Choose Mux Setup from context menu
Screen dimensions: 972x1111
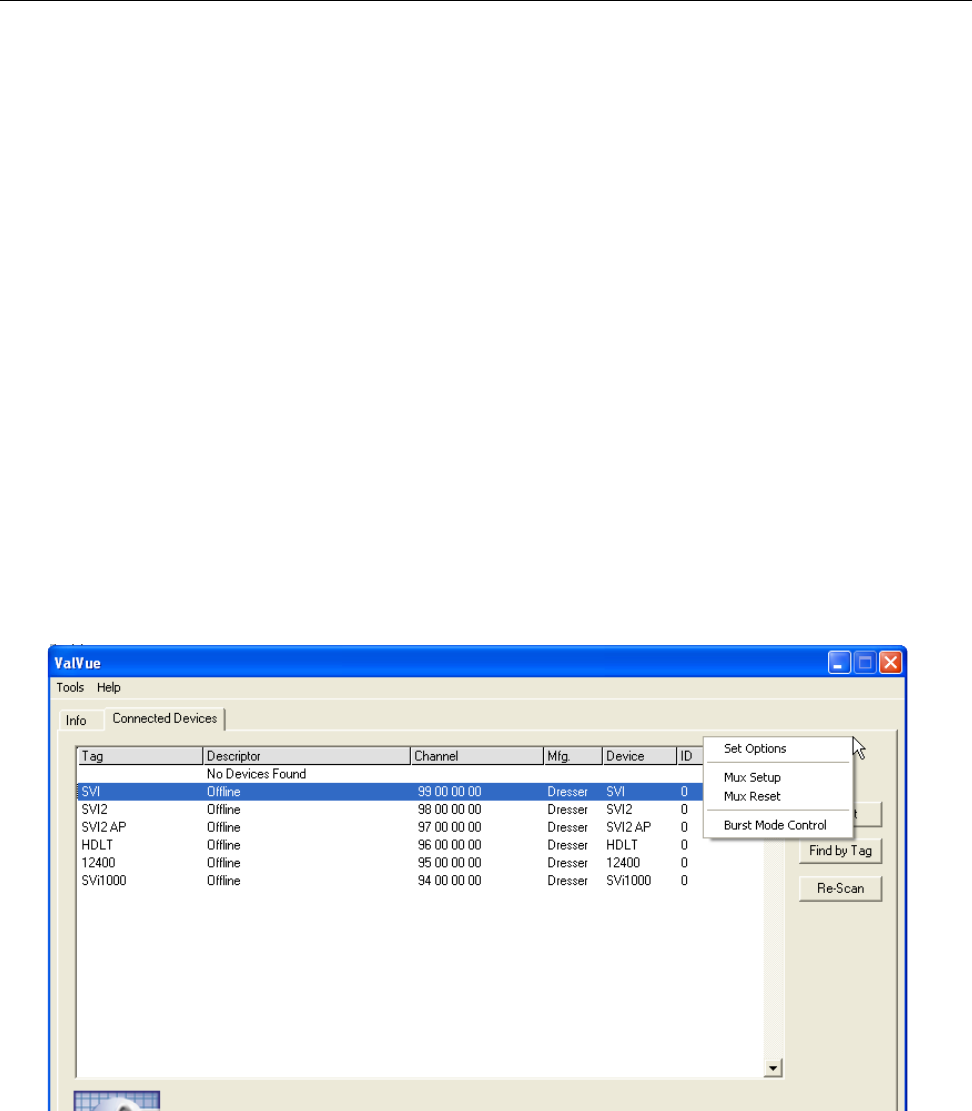752,777
